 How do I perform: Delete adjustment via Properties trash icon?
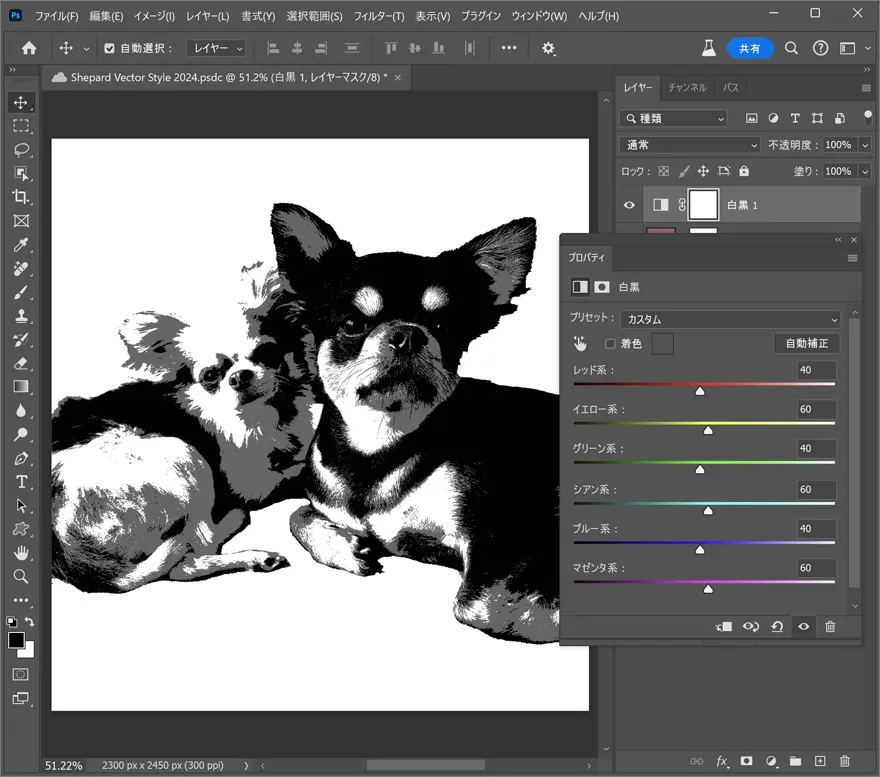pos(829,627)
